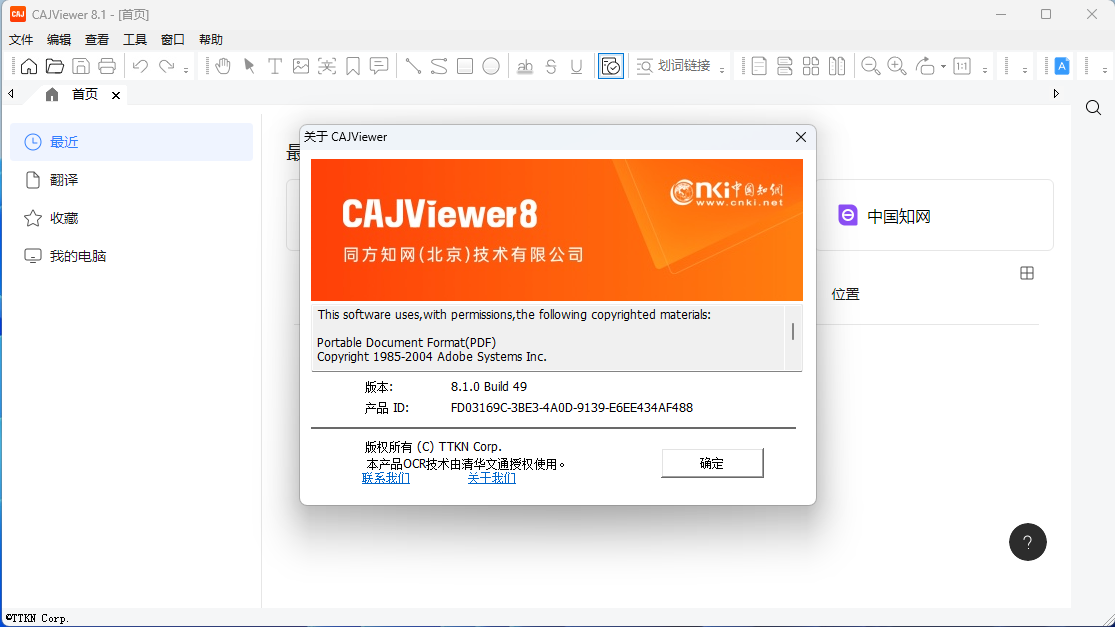
Task: Toggle the highlighted task-check toolbar button
Action: (x=611, y=66)
